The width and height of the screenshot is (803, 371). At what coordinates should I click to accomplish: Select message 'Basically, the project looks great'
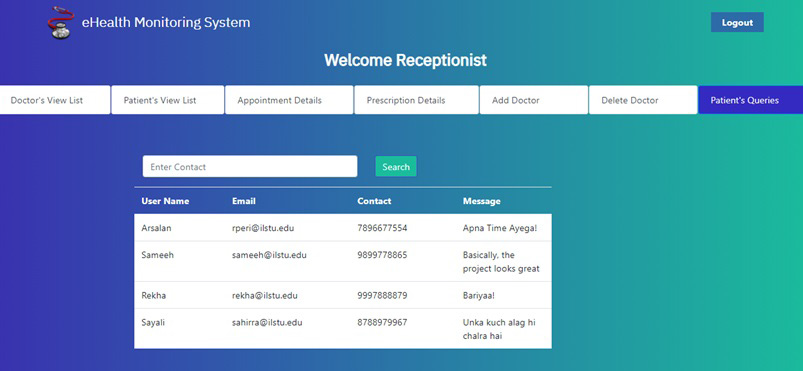click(x=501, y=261)
